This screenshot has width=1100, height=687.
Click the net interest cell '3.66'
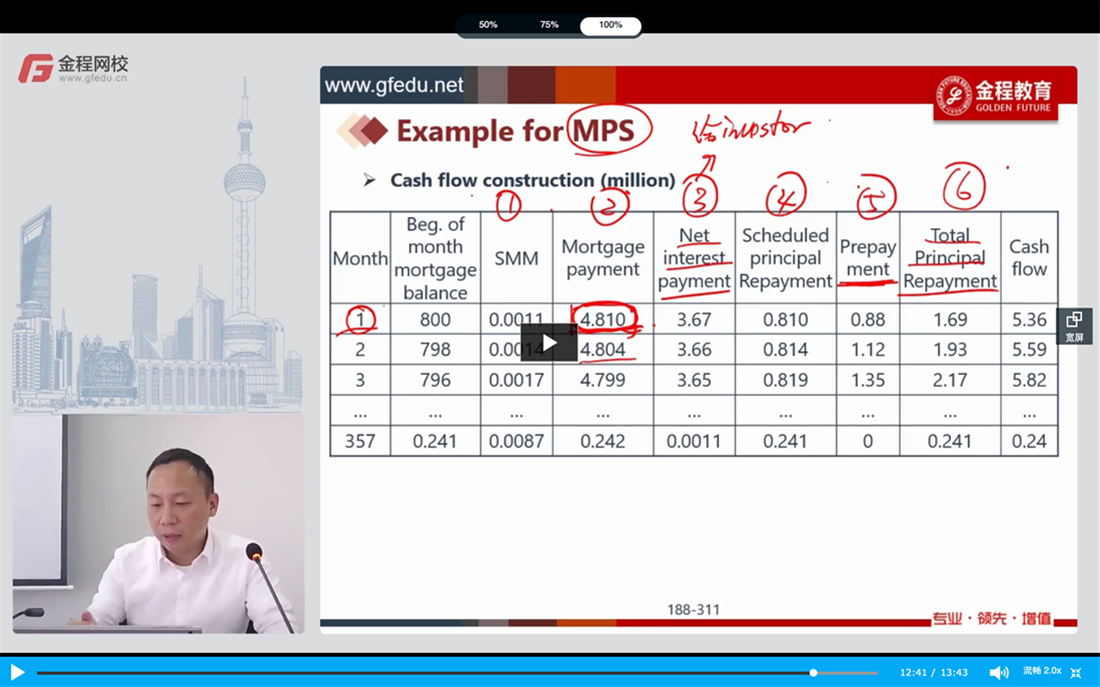coord(694,349)
